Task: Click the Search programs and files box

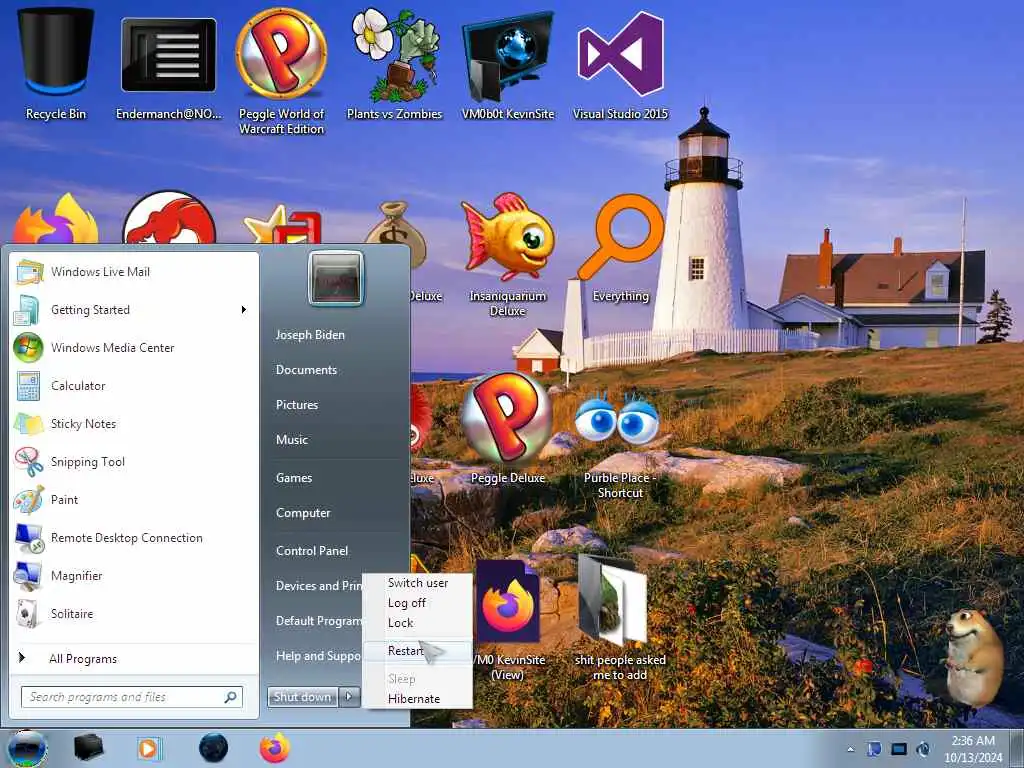Action: coord(131,697)
